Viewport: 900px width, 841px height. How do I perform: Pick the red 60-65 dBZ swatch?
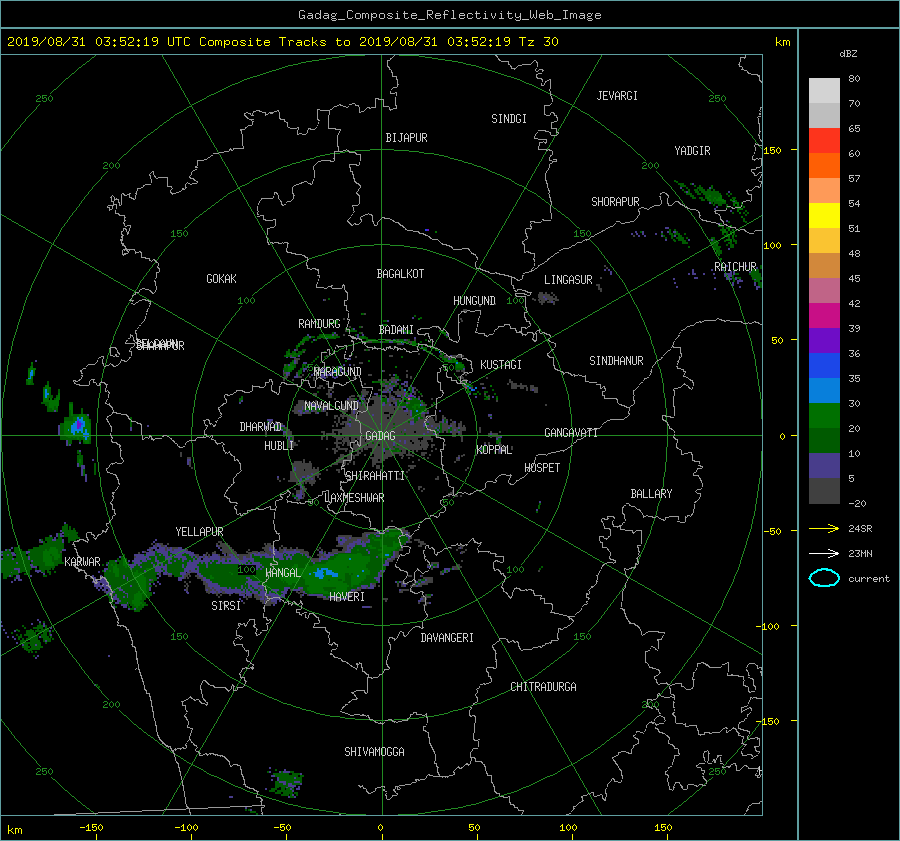point(824,141)
